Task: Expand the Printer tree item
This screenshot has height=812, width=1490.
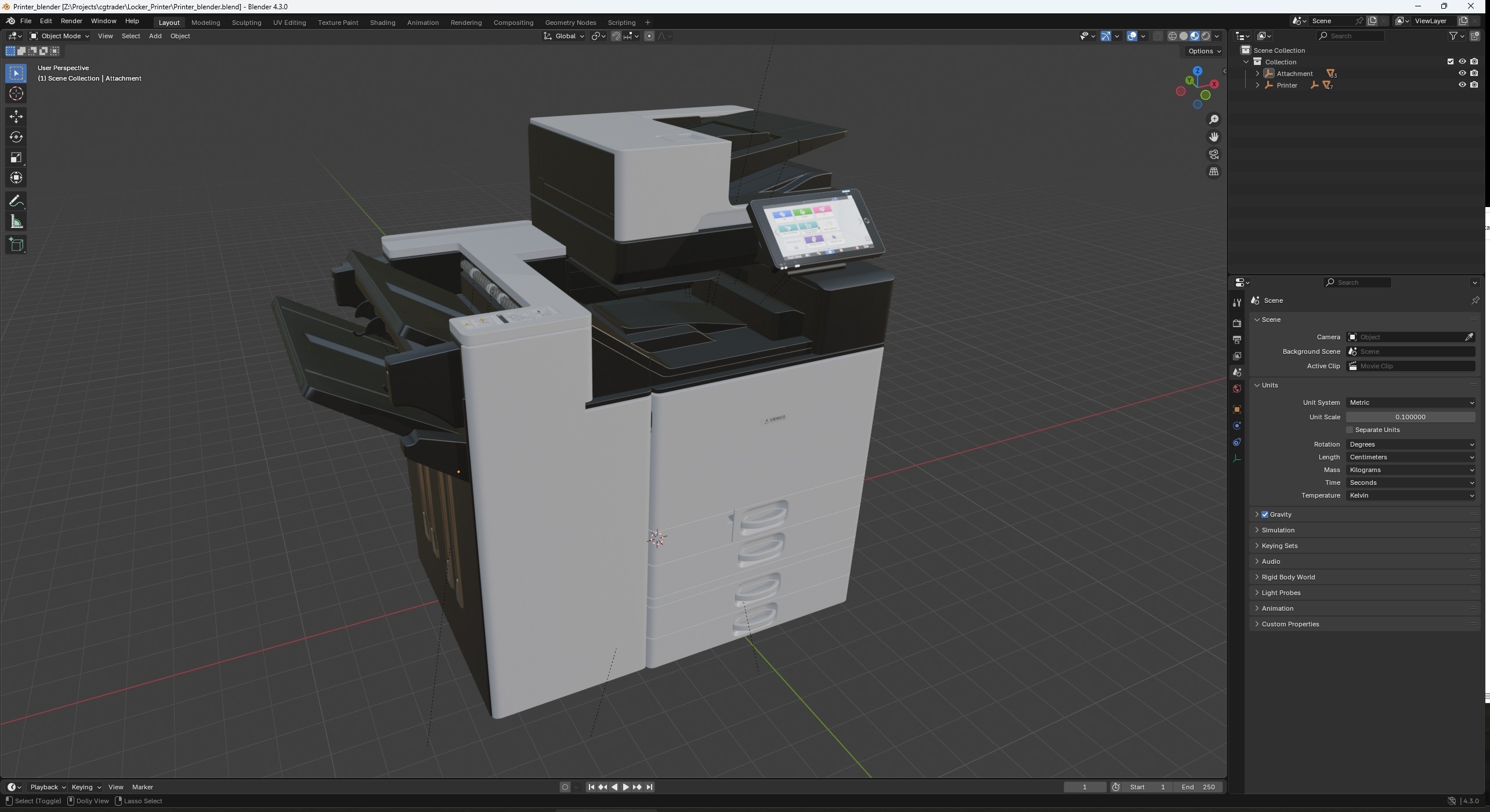Action: click(x=1257, y=85)
